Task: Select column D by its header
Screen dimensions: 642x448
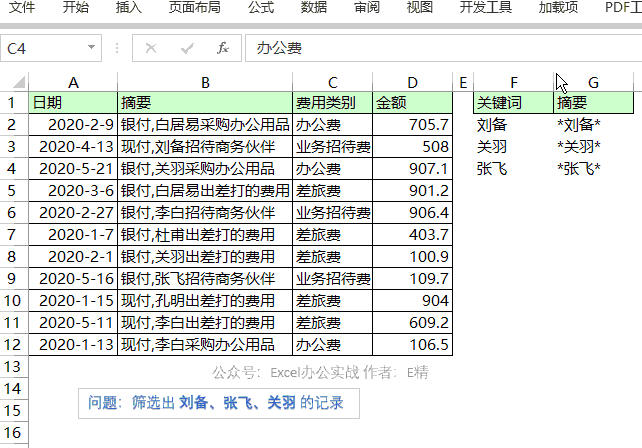Action: 413,82
